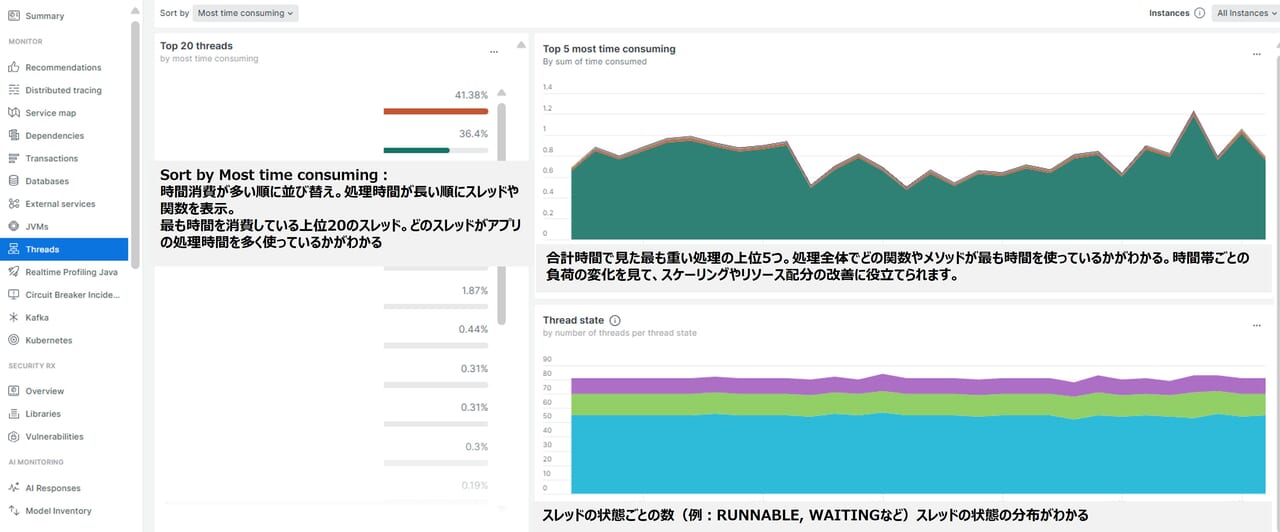Open the Service map icon
Image resolution: width=1280 pixels, height=532 pixels.
point(14,113)
